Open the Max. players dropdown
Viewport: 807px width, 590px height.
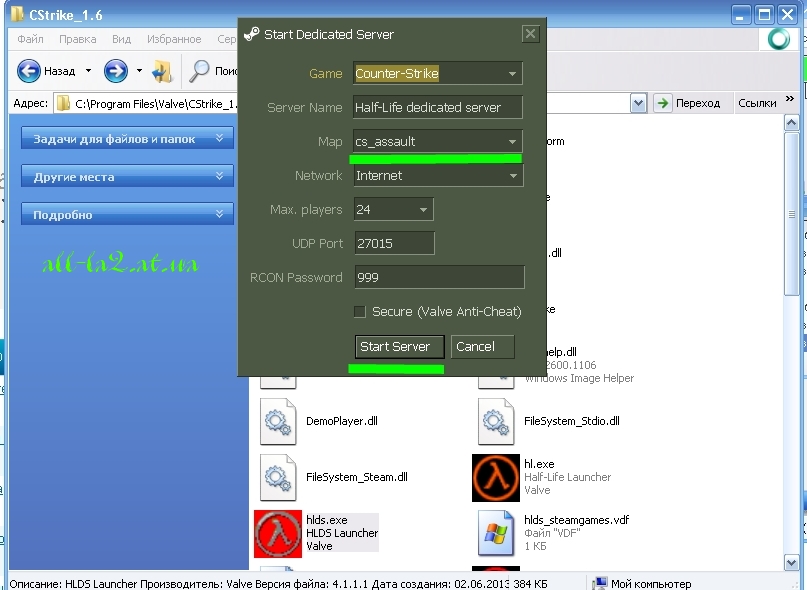[x=423, y=210]
